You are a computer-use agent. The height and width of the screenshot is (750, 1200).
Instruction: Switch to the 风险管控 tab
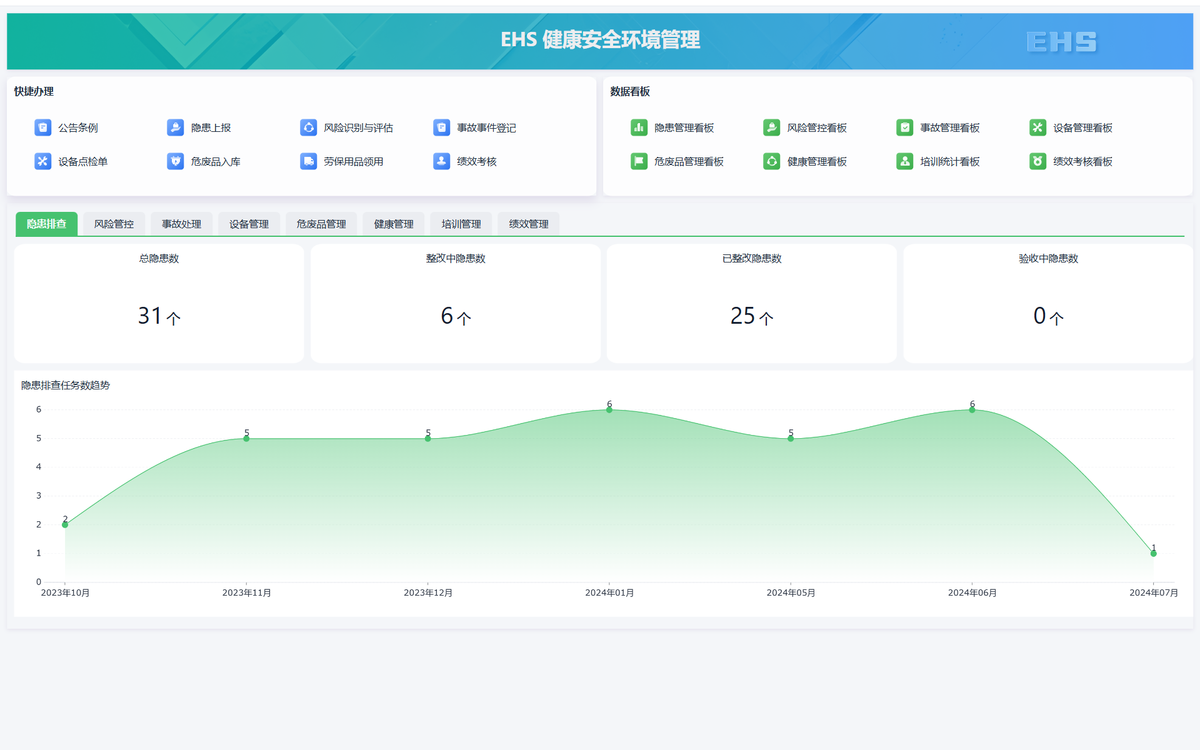click(114, 224)
